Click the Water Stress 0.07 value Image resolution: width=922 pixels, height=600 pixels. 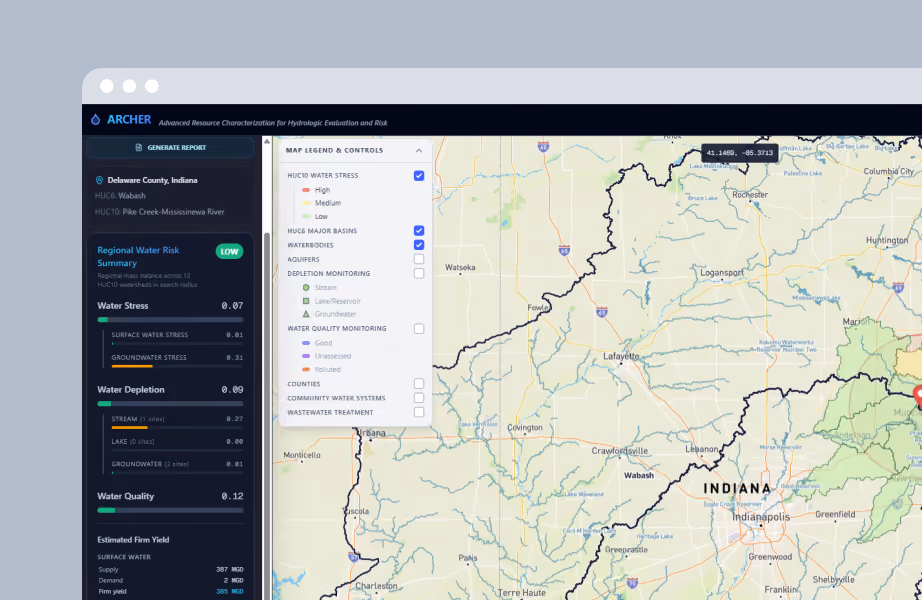click(x=232, y=306)
